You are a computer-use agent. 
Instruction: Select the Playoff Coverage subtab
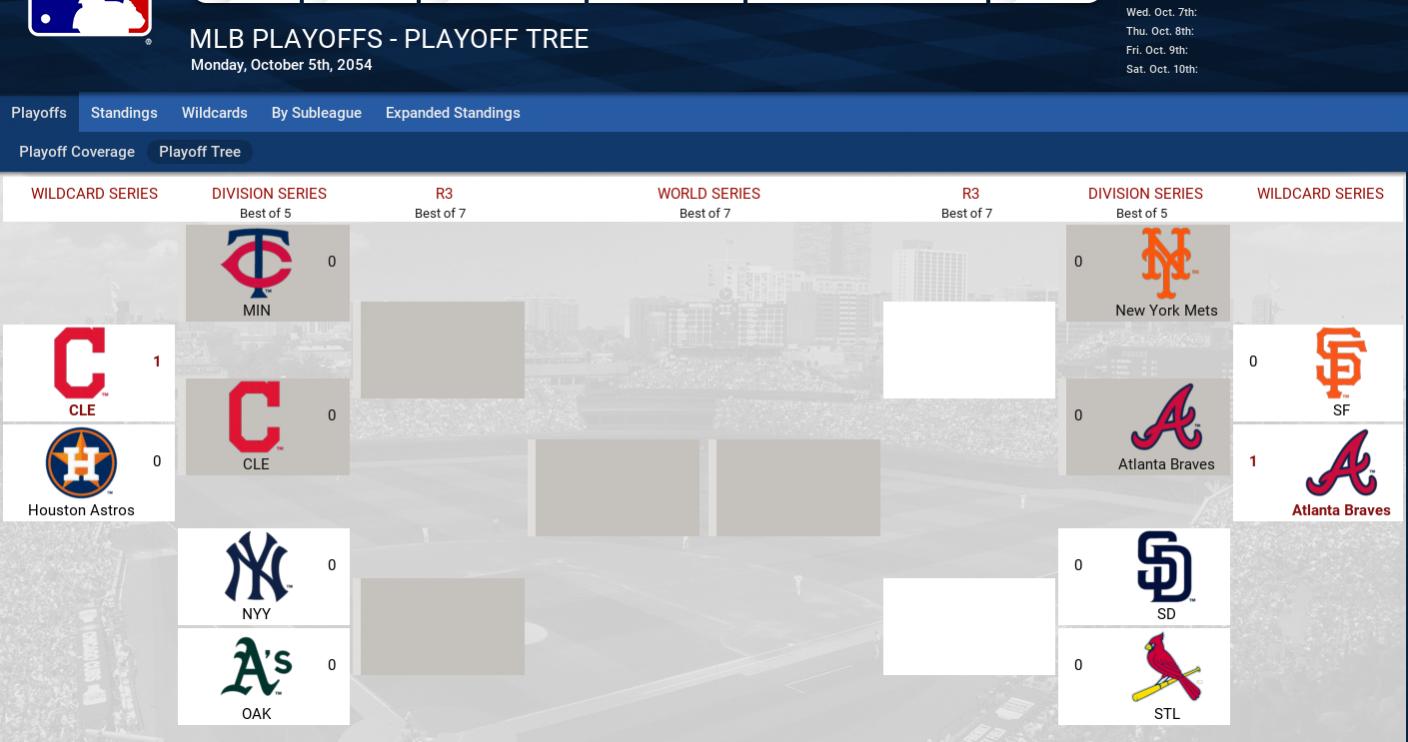point(76,152)
